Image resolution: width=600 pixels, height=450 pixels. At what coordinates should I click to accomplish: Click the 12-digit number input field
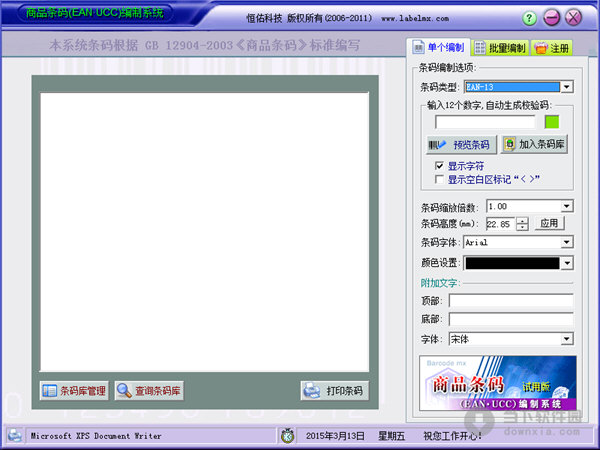(485, 122)
